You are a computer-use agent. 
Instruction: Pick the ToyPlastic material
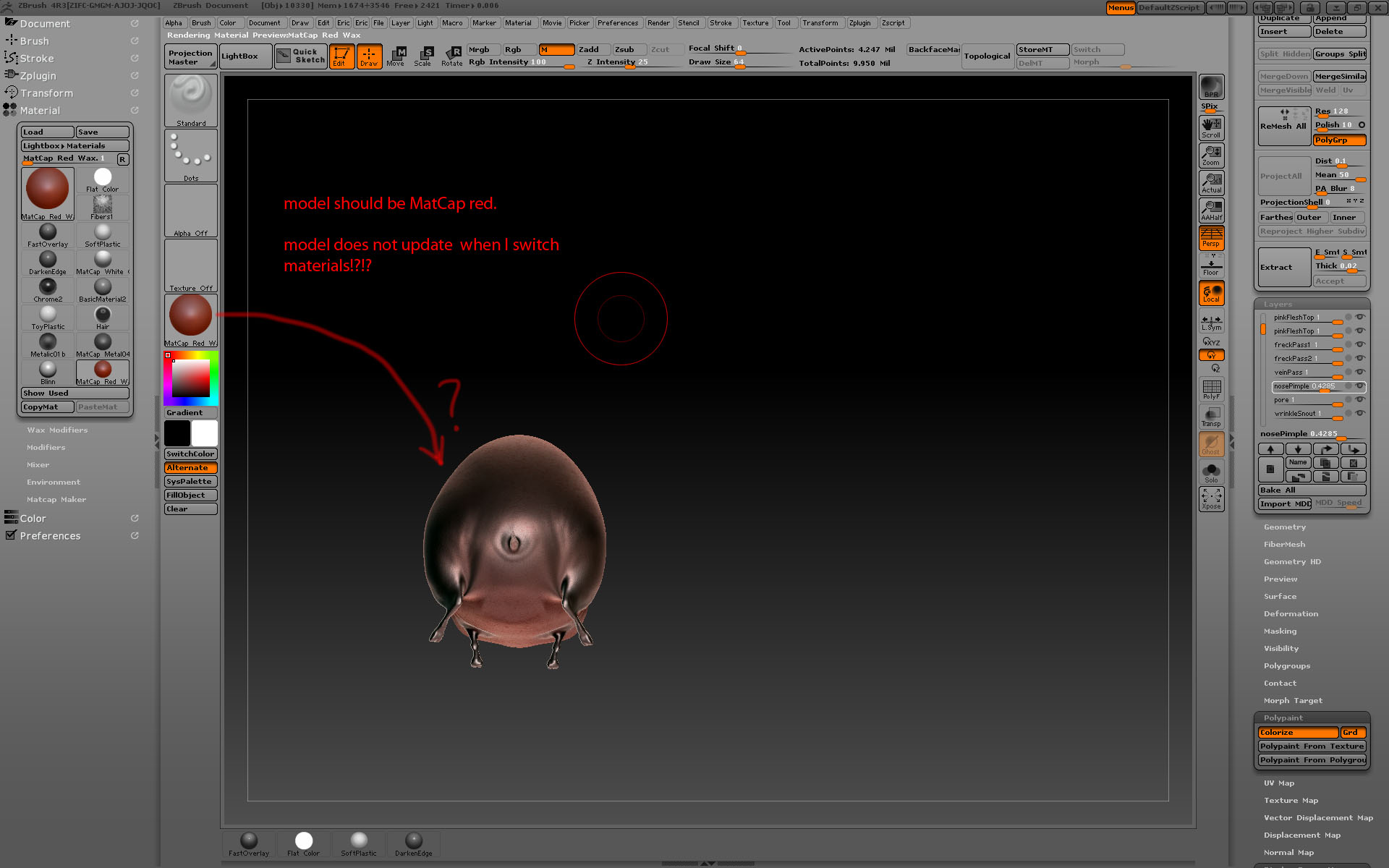(48, 318)
